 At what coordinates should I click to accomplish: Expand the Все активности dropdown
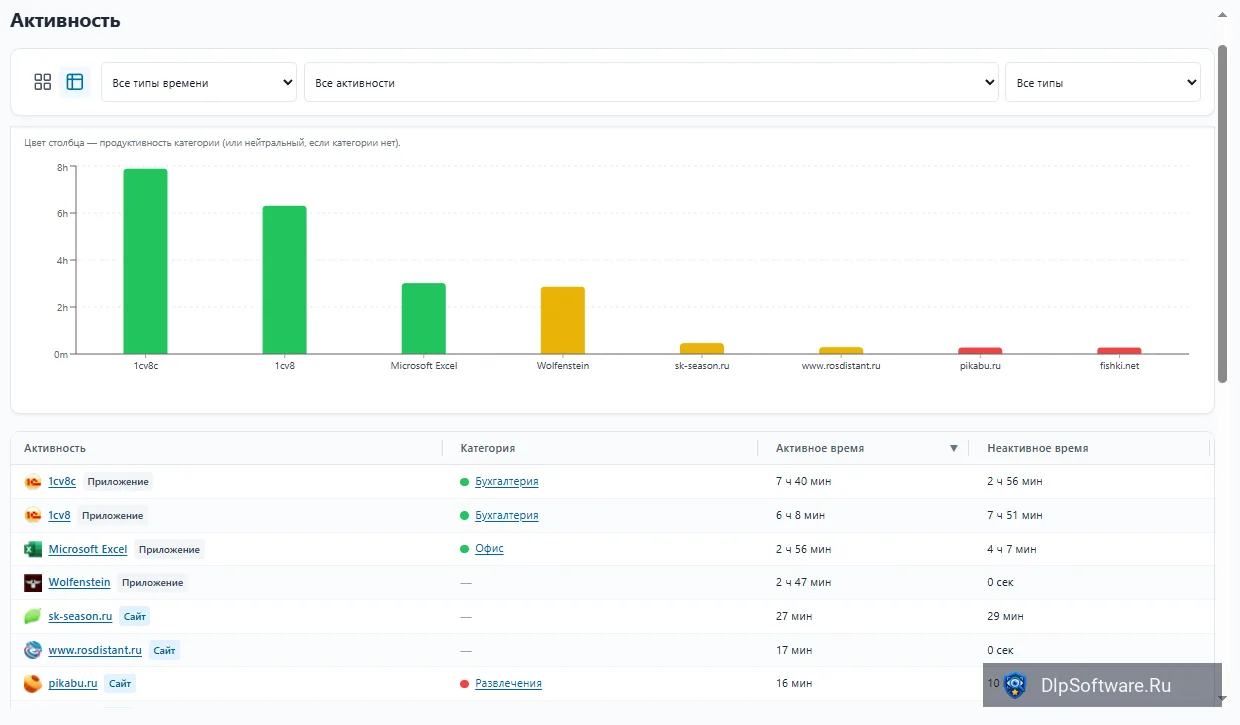(651, 83)
